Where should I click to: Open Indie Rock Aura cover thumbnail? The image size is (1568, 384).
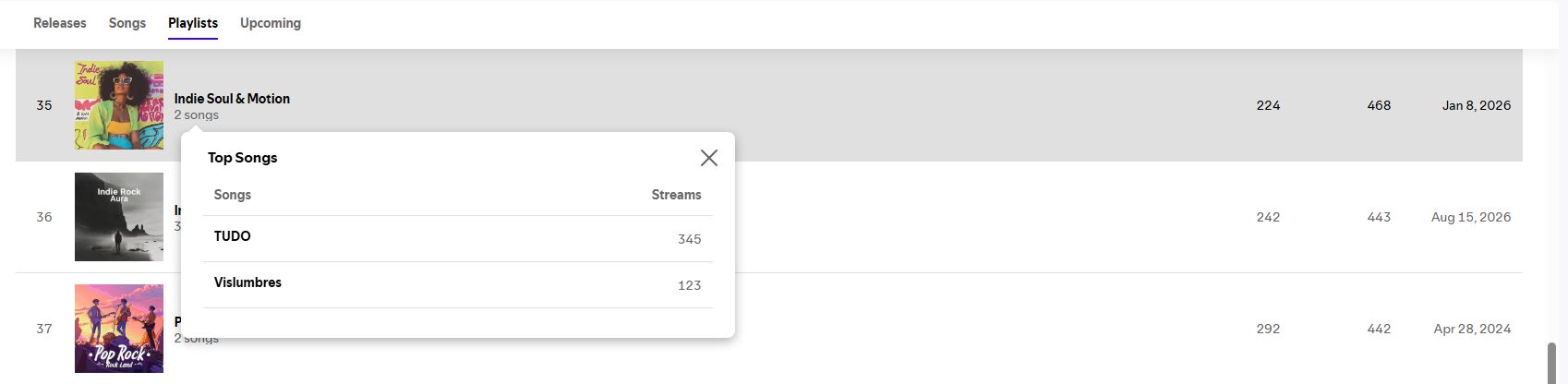pos(119,217)
